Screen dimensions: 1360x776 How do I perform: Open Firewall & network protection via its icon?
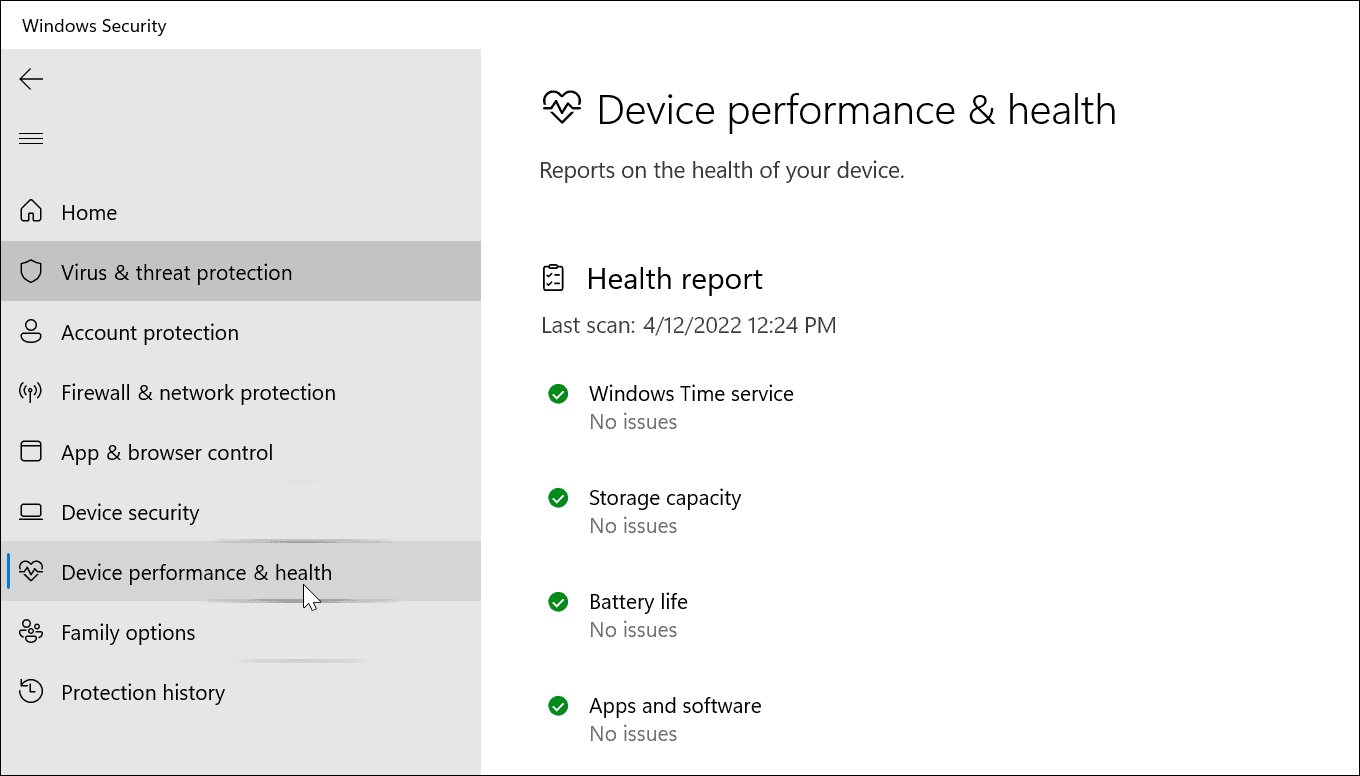31,391
